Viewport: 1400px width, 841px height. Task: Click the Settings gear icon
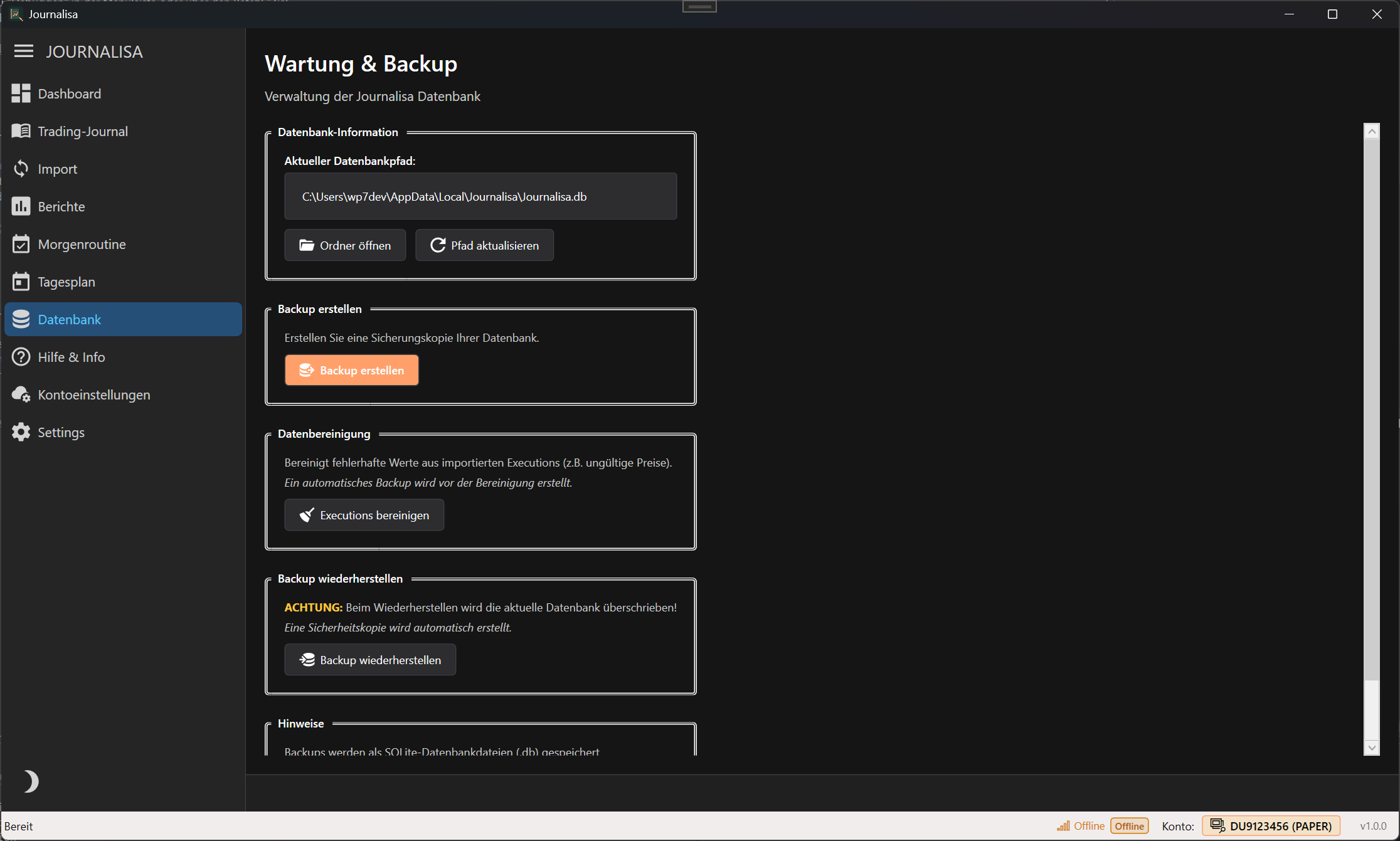pos(21,431)
